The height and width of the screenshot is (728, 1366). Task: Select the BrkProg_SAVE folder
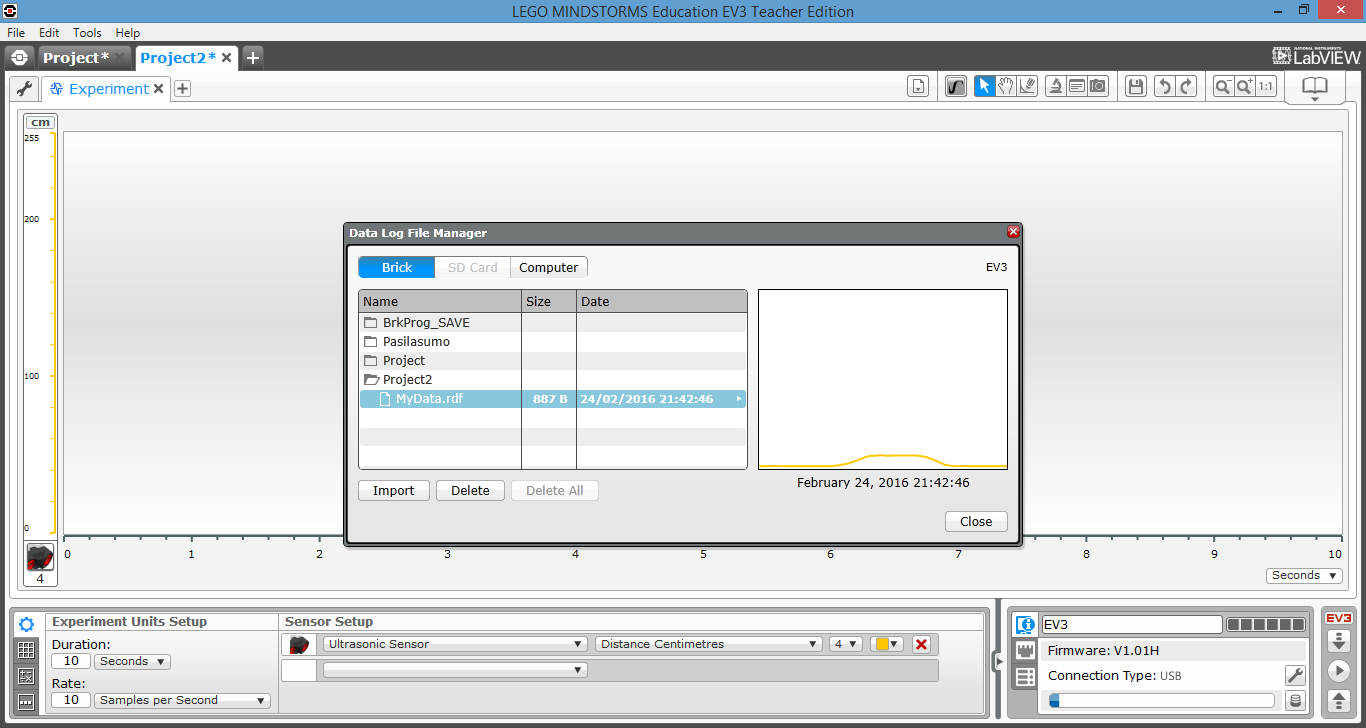tap(553, 322)
